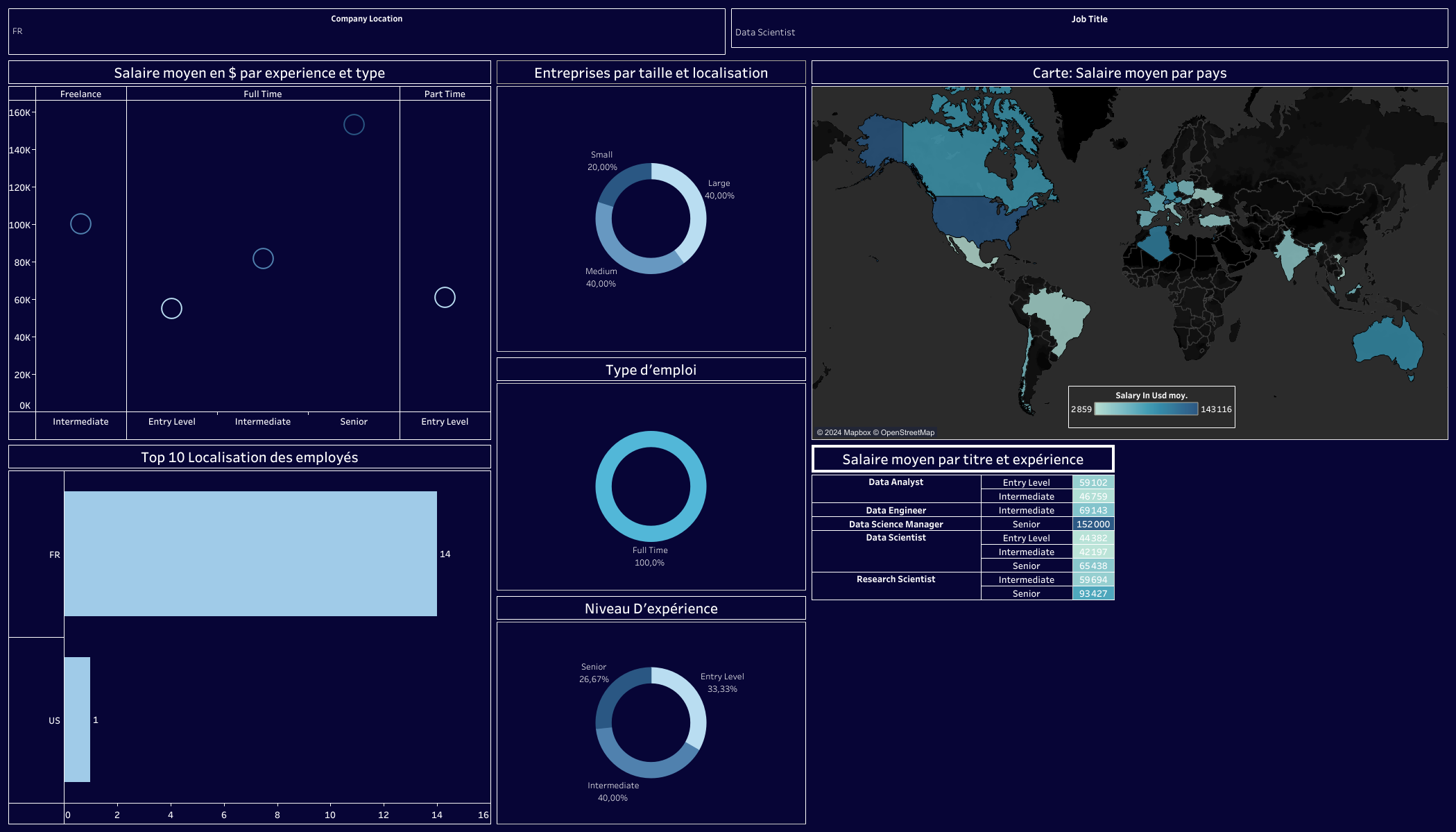
Task: Click the Full Time Senior salary circle
Action: point(354,124)
